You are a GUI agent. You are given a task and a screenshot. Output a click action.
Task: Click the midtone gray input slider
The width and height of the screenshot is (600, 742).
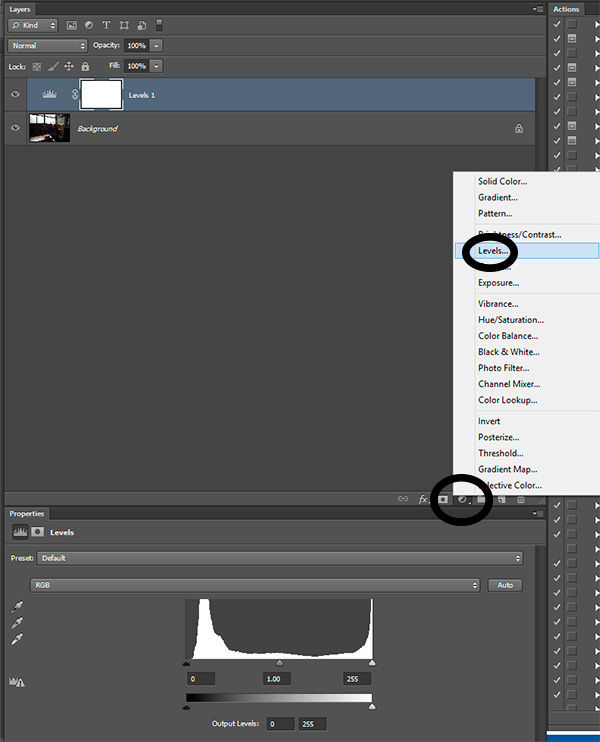pos(279,663)
